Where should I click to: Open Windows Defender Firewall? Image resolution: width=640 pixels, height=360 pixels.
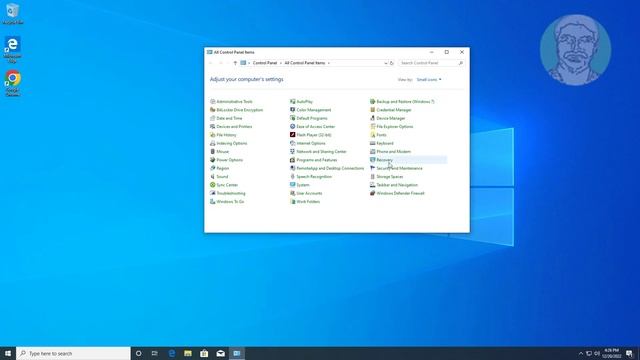point(397,193)
